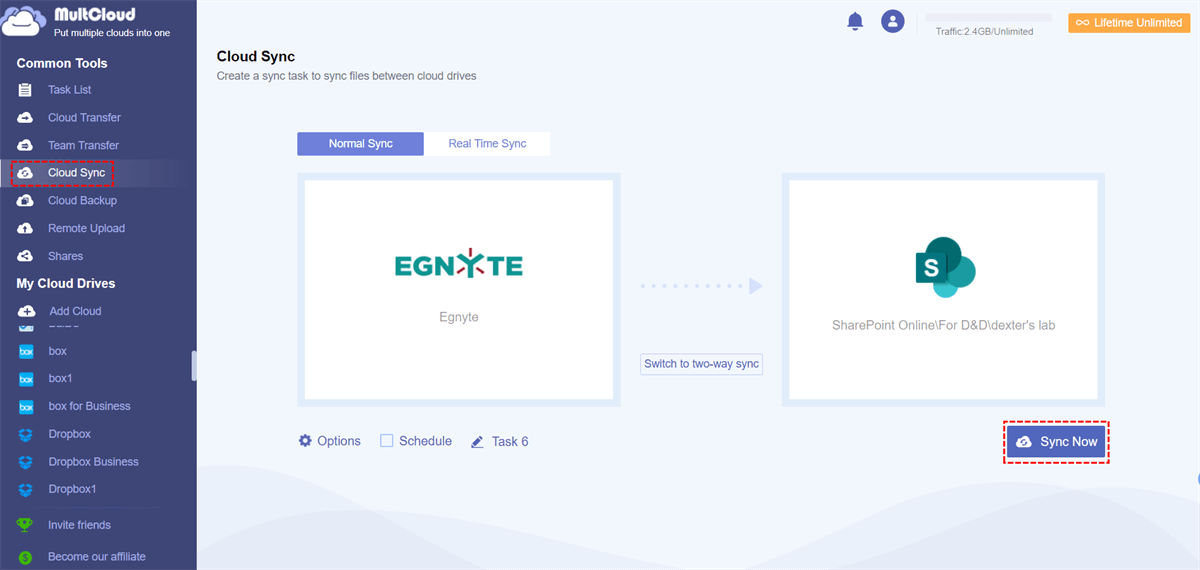Open box for Business drive
The width and height of the screenshot is (1200, 570).
point(89,407)
